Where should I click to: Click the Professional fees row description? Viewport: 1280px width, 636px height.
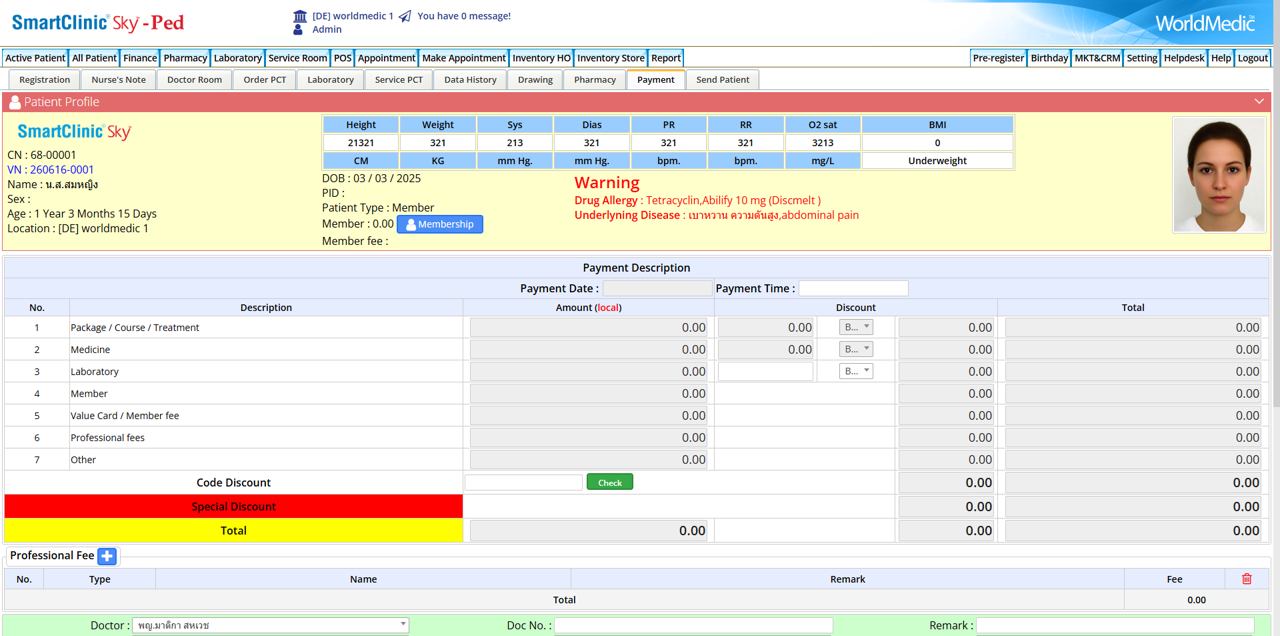(108, 438)
